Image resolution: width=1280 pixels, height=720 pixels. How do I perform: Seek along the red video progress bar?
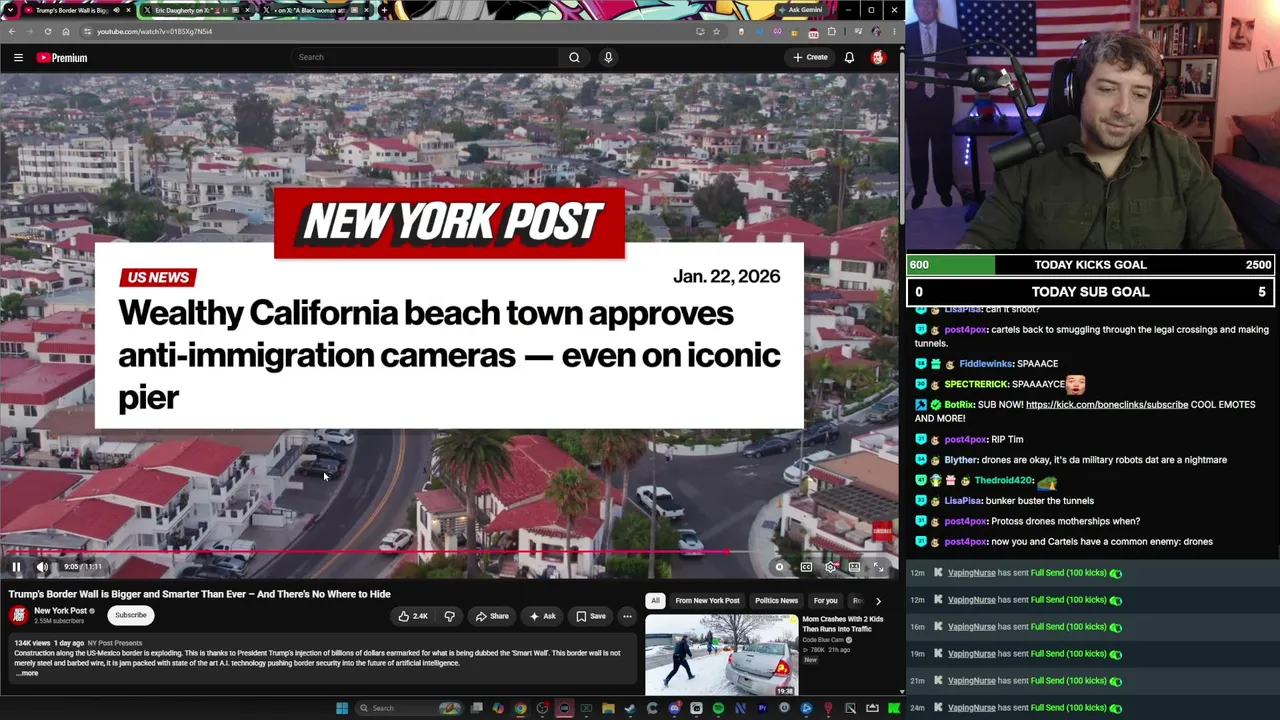[449, 551]
